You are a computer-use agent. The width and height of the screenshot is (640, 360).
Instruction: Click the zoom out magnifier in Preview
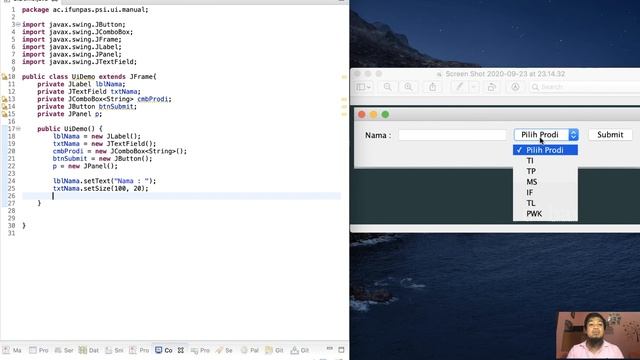pos(387,87)
